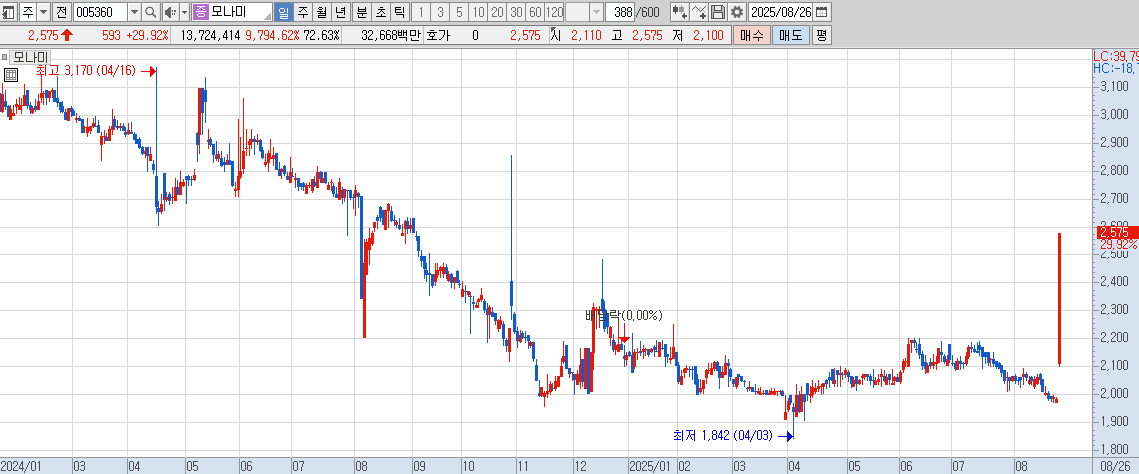Viewport: 1139px width, 474px height.
Task: Click the 2025/01 date axis label
Action: point(649,465)
